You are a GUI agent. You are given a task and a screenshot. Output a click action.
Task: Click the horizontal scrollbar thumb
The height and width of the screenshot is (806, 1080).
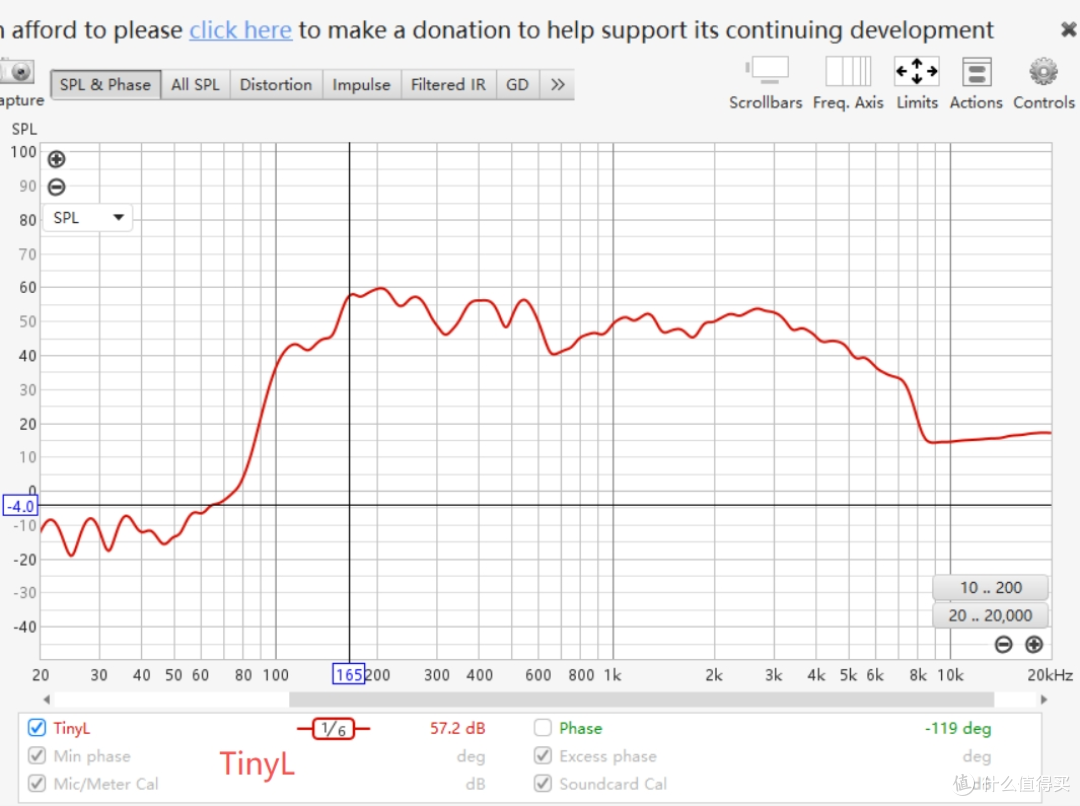(x=641, y=699)
